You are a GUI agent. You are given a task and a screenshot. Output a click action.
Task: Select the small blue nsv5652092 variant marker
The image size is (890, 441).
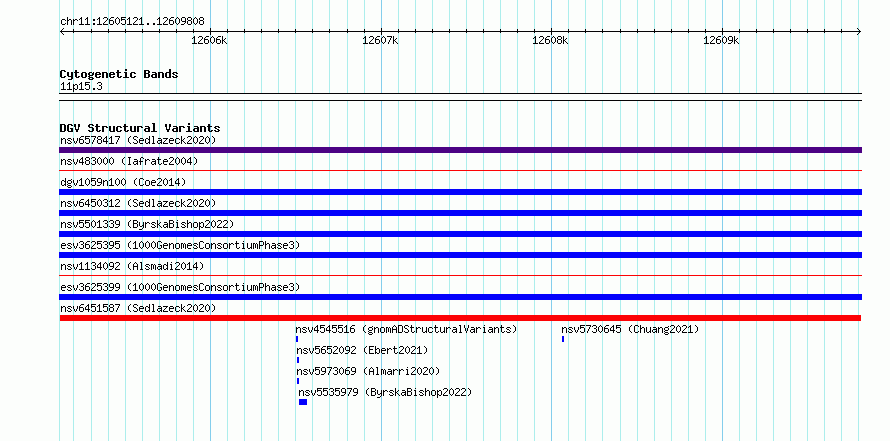[298, 360]
